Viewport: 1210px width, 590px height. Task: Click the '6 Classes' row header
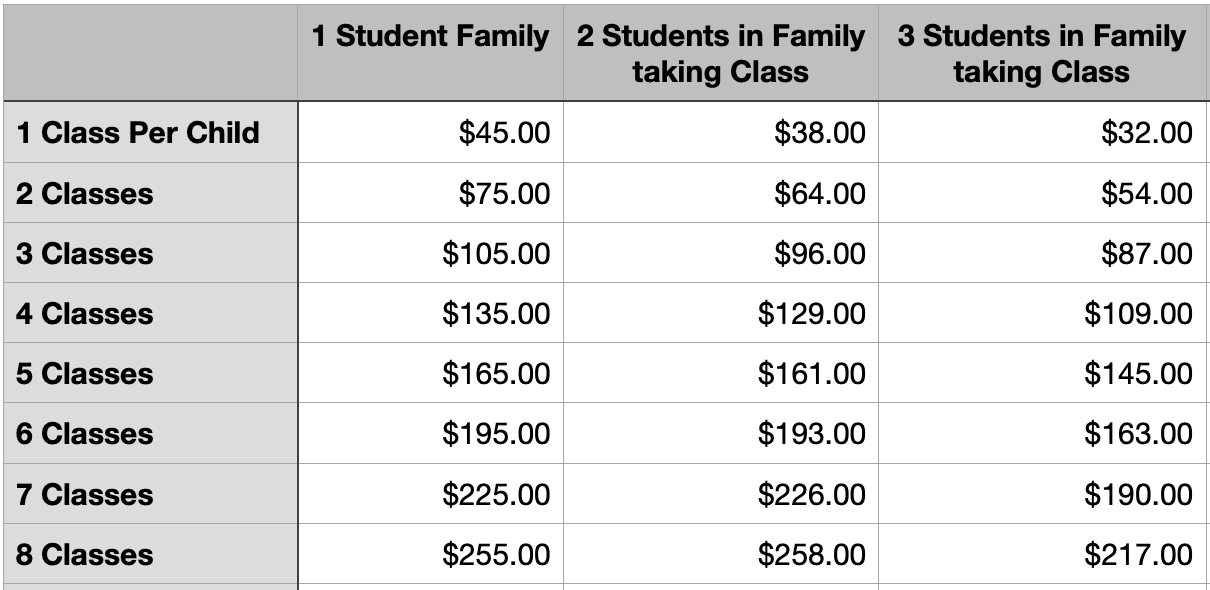point(151,433)
